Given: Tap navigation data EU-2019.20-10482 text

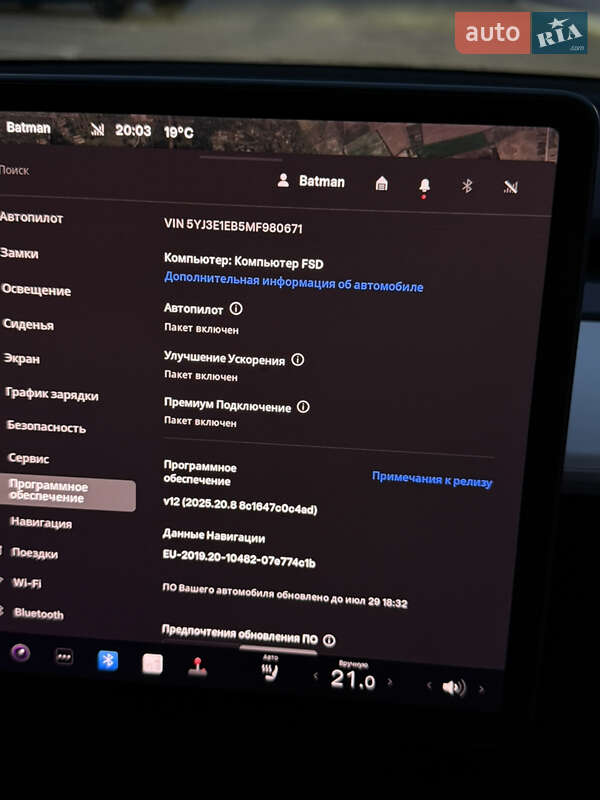Looking at the screenshot, I should [239, 558].
